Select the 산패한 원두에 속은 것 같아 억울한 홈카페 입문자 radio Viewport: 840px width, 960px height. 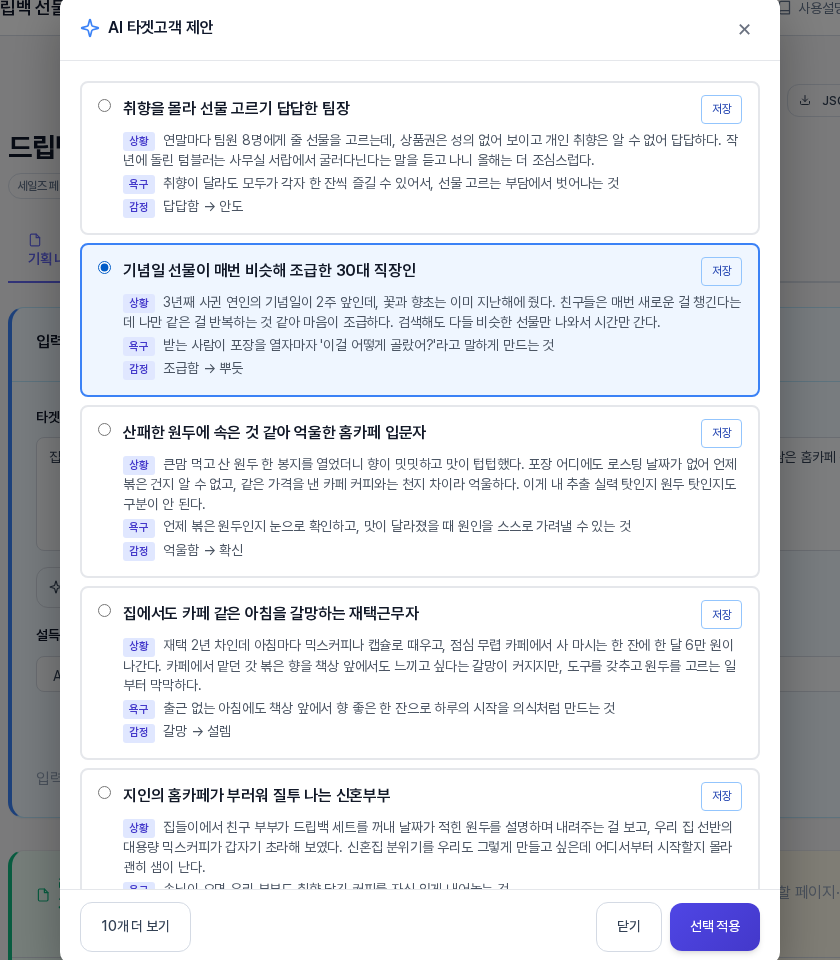click(x=105, y=429)
